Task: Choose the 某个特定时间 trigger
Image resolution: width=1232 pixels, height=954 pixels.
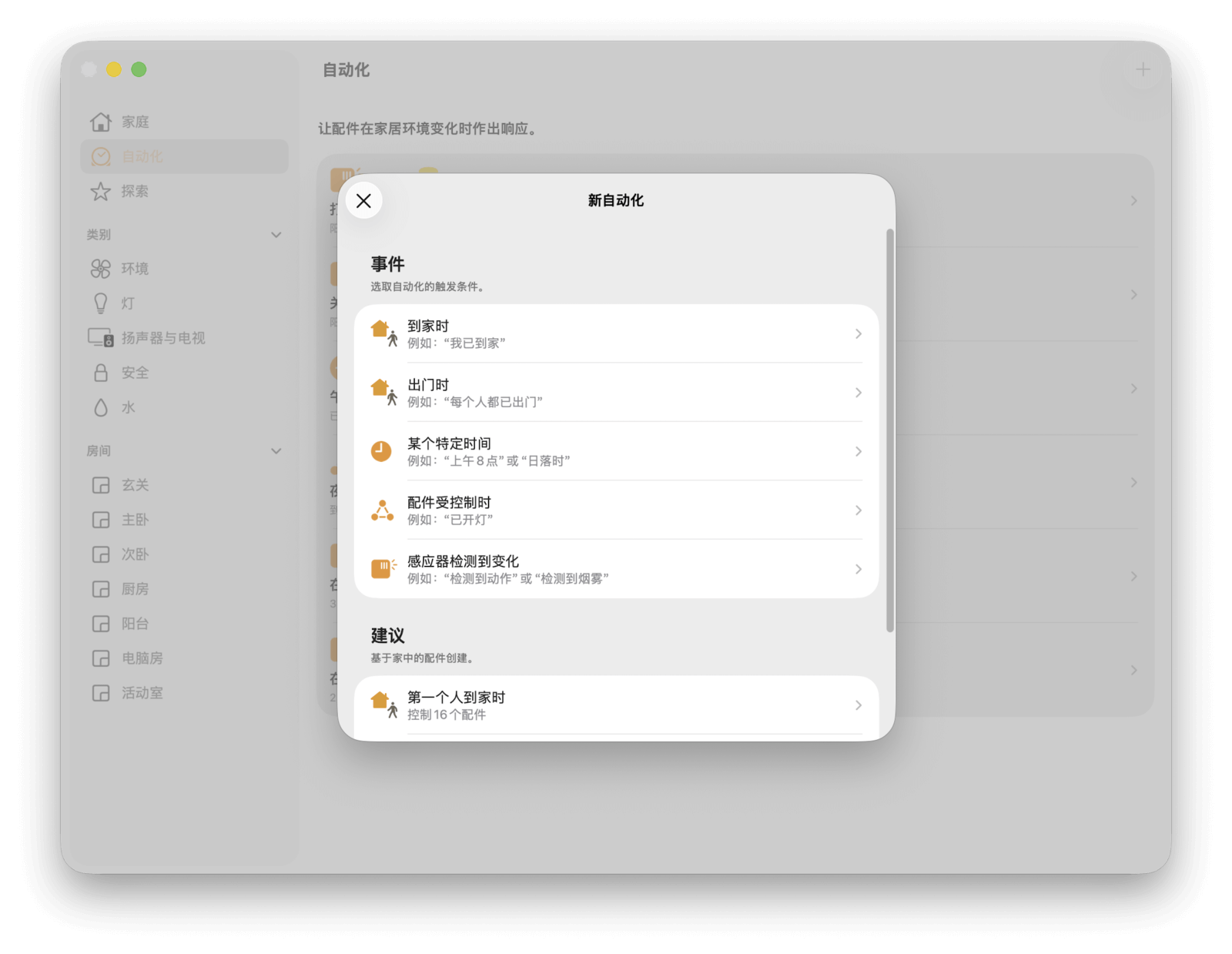Action: (616, 451)
